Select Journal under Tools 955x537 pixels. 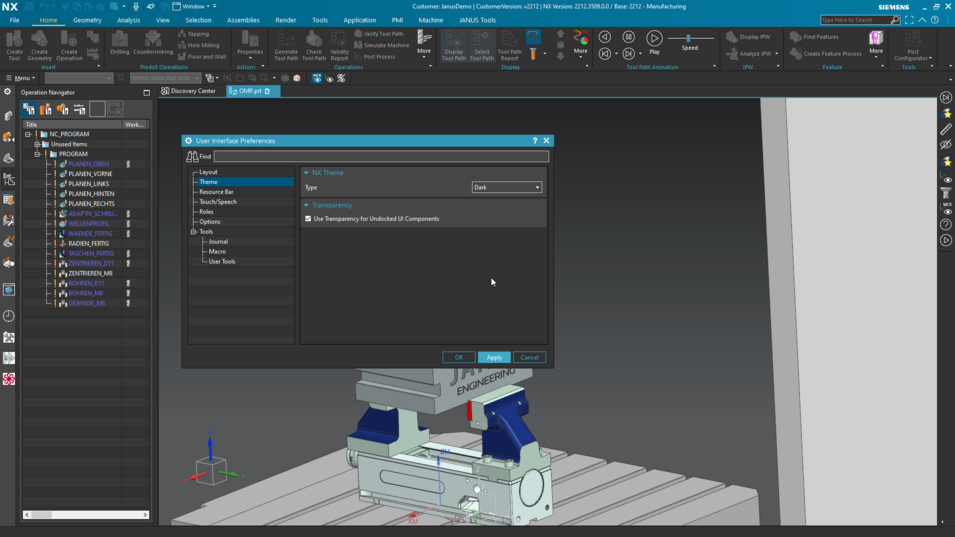tap(218, 242)
